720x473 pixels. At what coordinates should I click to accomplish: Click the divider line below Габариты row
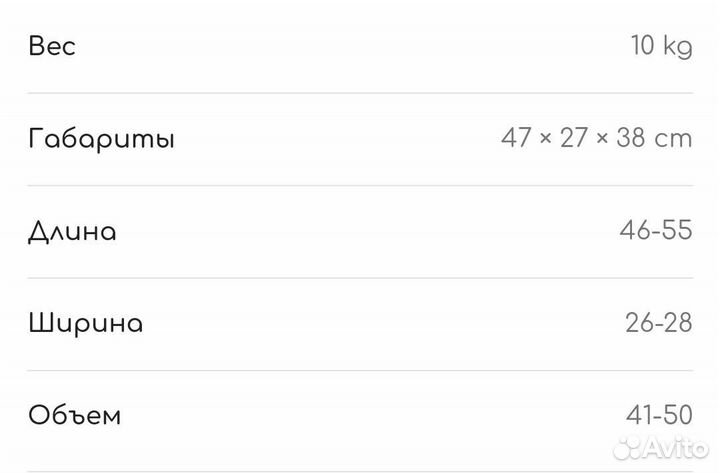point(360,185)
